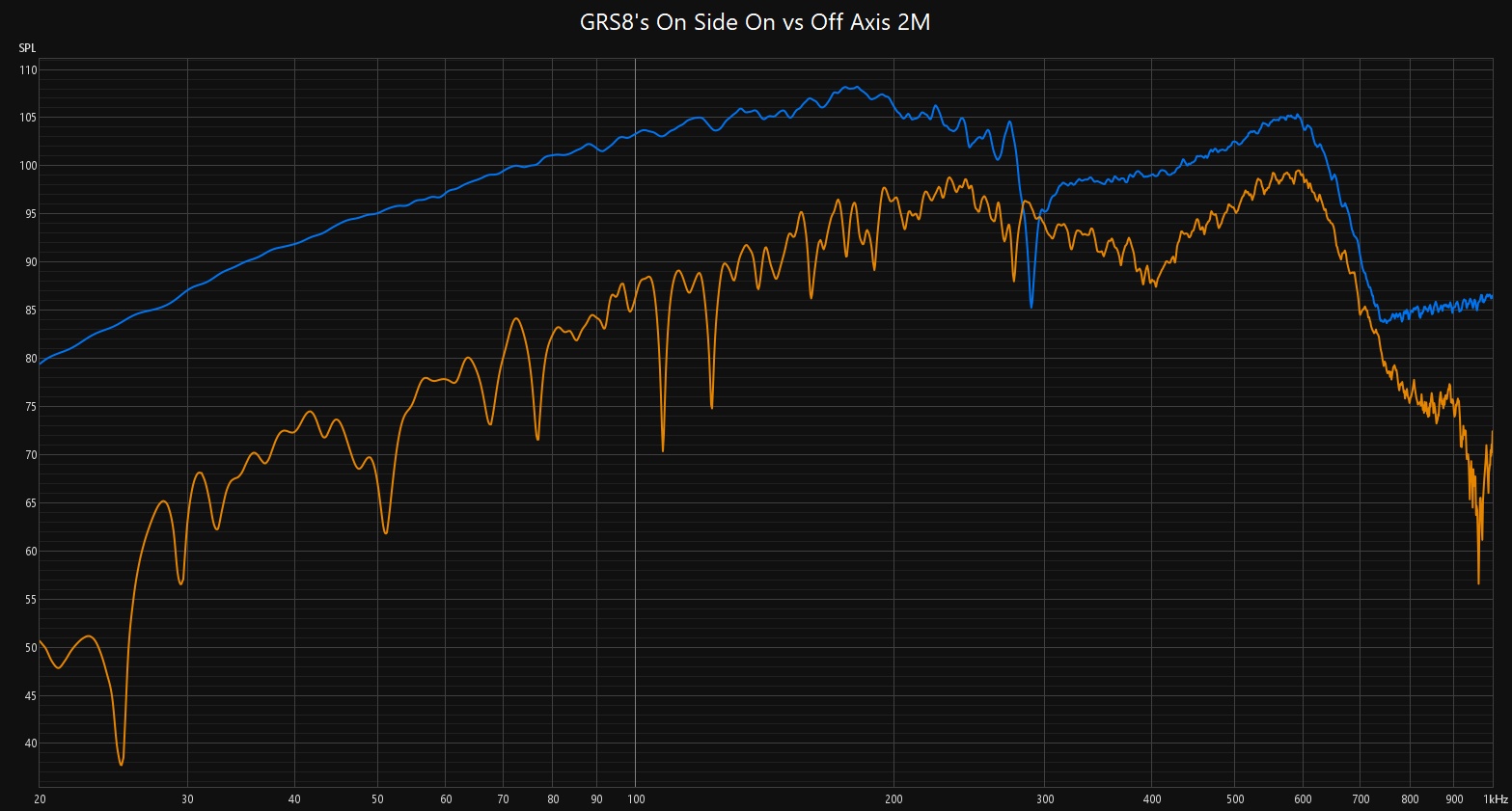This screenshot has width=1512, height=811.
Task: Click the 700 Hz frequency axis label
Action: pyautogui.click(x=1361, y=799)
